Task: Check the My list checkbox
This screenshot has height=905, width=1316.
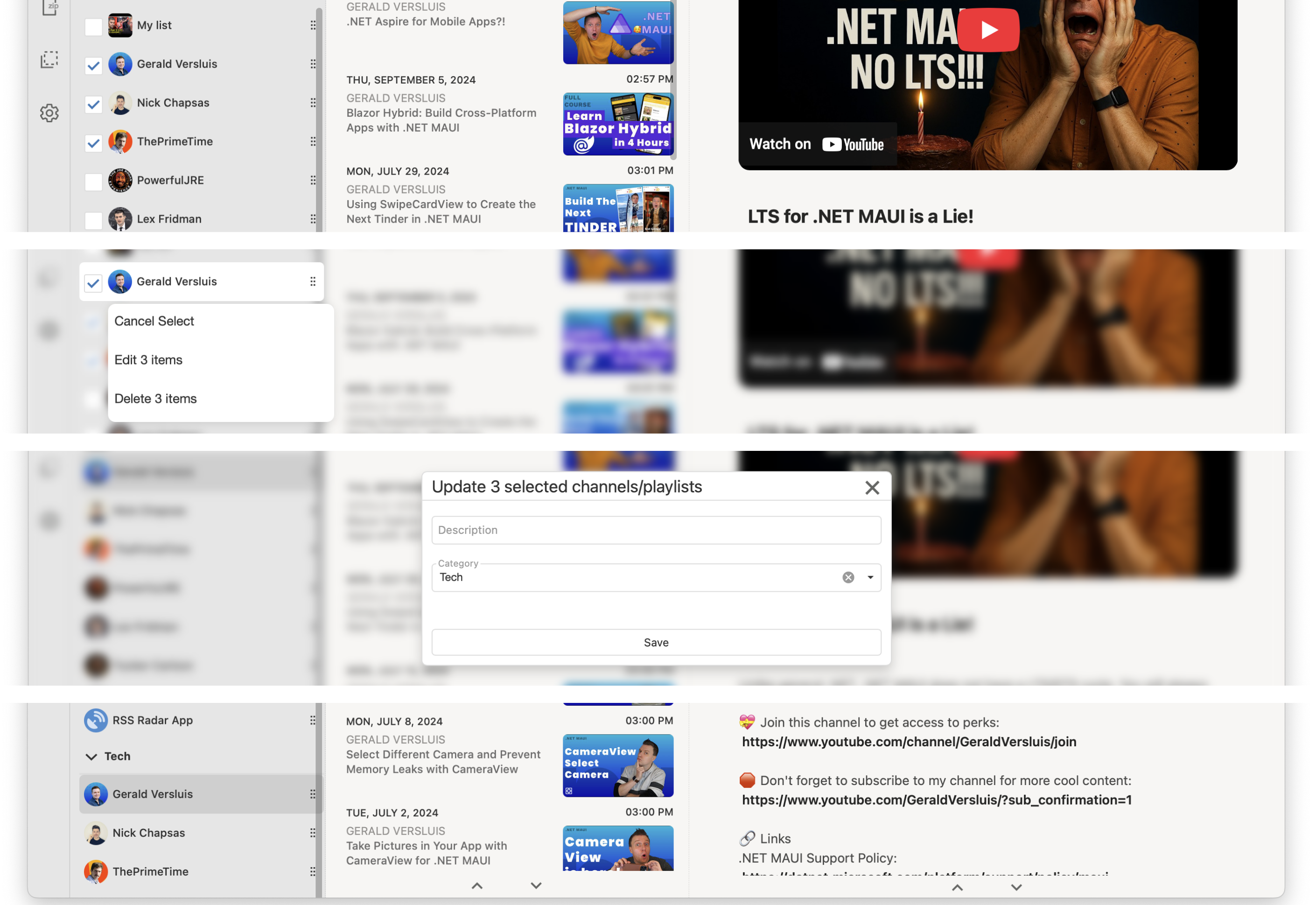Action: point(93,26)
